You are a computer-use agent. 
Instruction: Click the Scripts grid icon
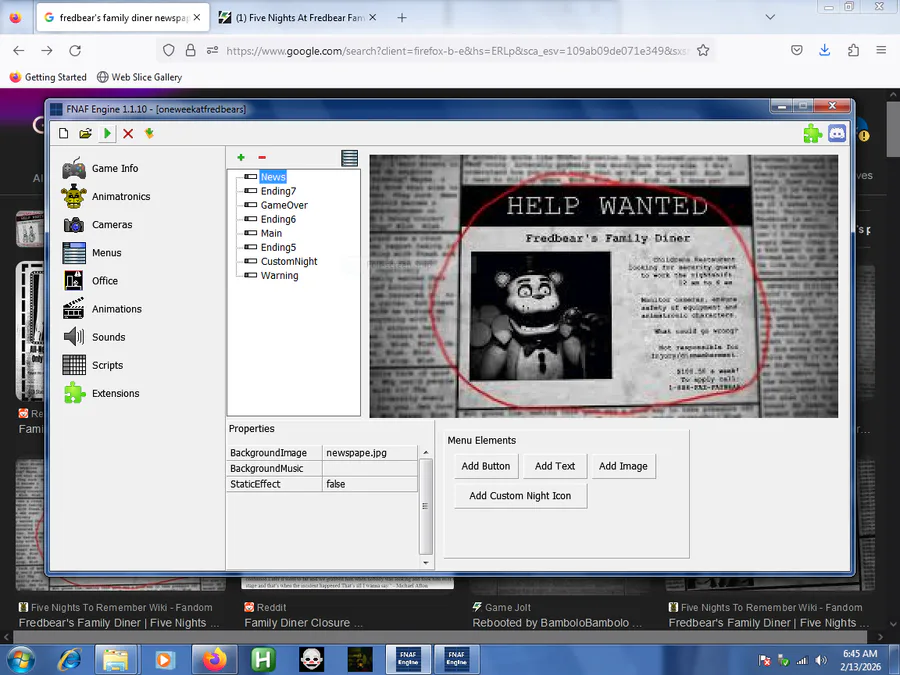(x=74, y=365)
